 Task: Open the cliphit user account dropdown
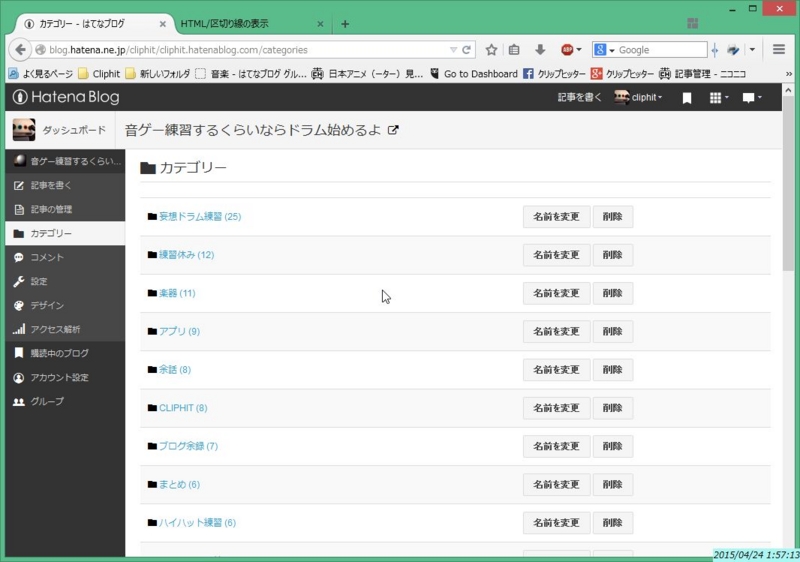pyautogui.click(x=638, y=97)
